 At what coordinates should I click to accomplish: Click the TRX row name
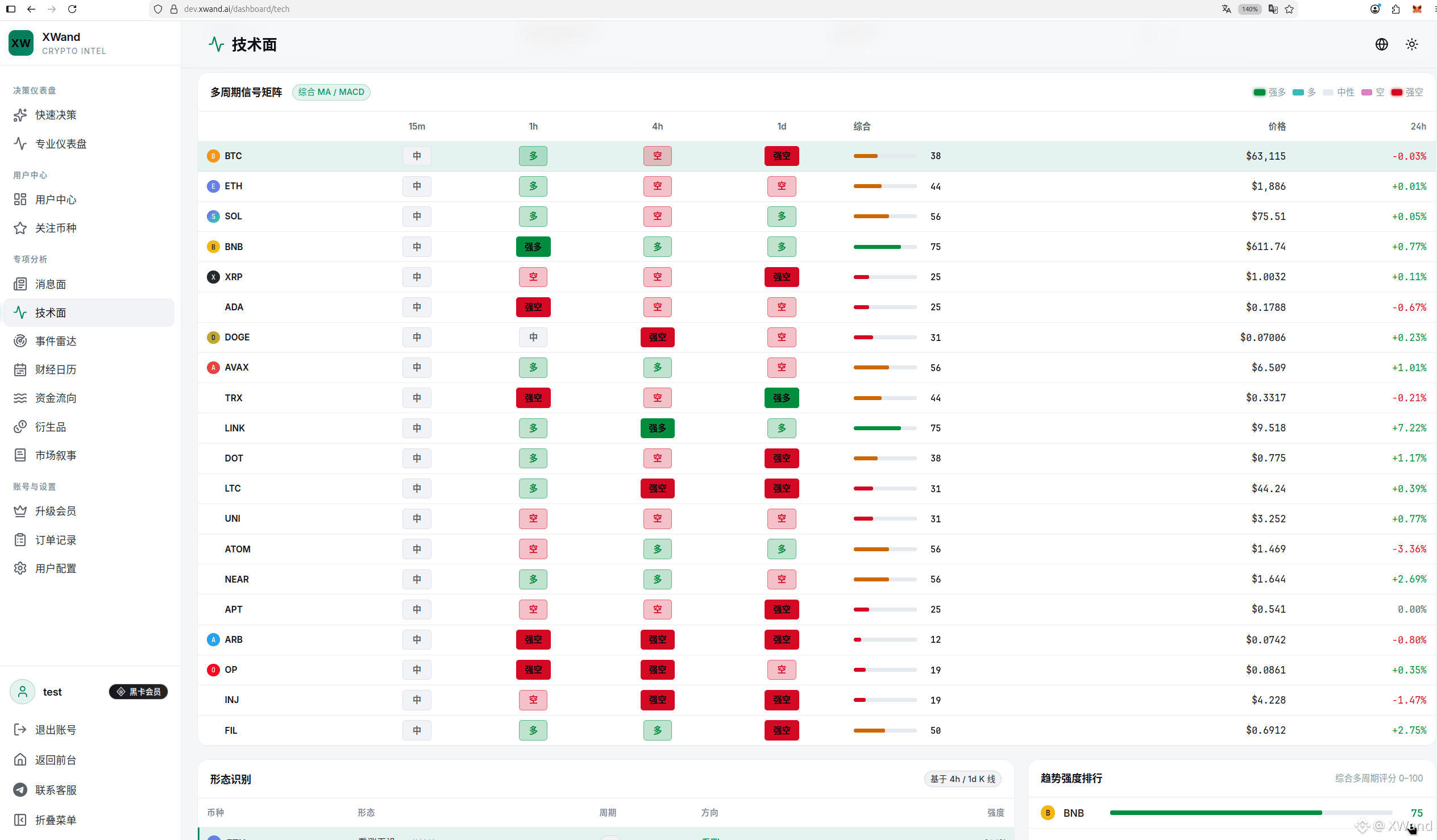point(233,398)
